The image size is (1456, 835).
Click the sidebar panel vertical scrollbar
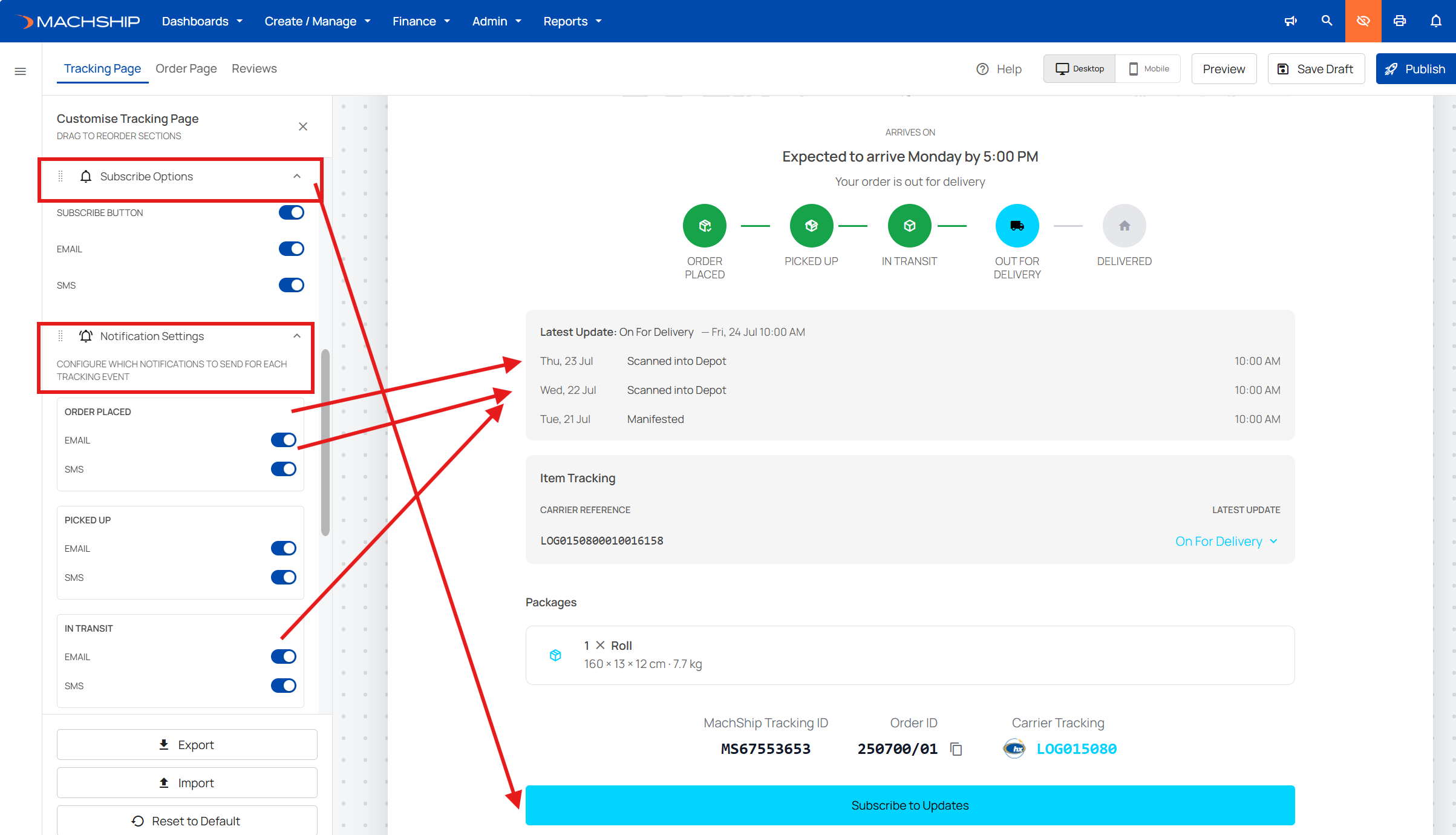point(325,442)
